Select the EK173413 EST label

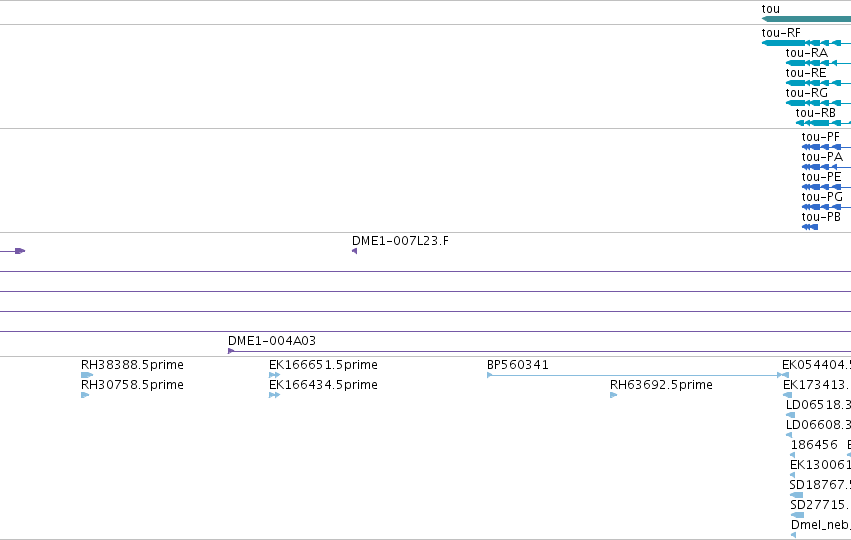[x=817, y=385]
